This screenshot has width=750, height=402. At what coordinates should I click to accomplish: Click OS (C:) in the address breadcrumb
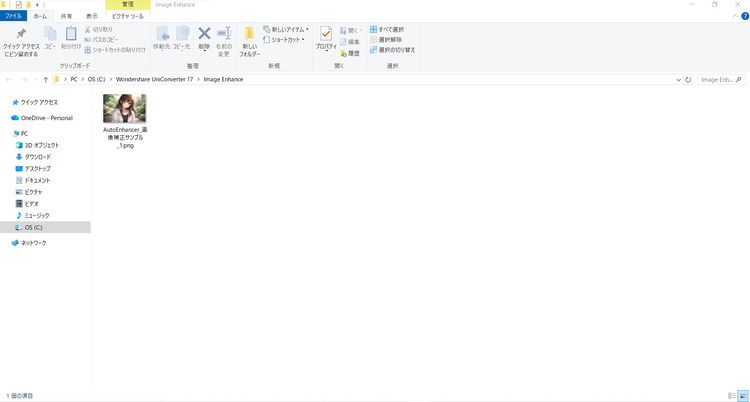tap(96, 79)
